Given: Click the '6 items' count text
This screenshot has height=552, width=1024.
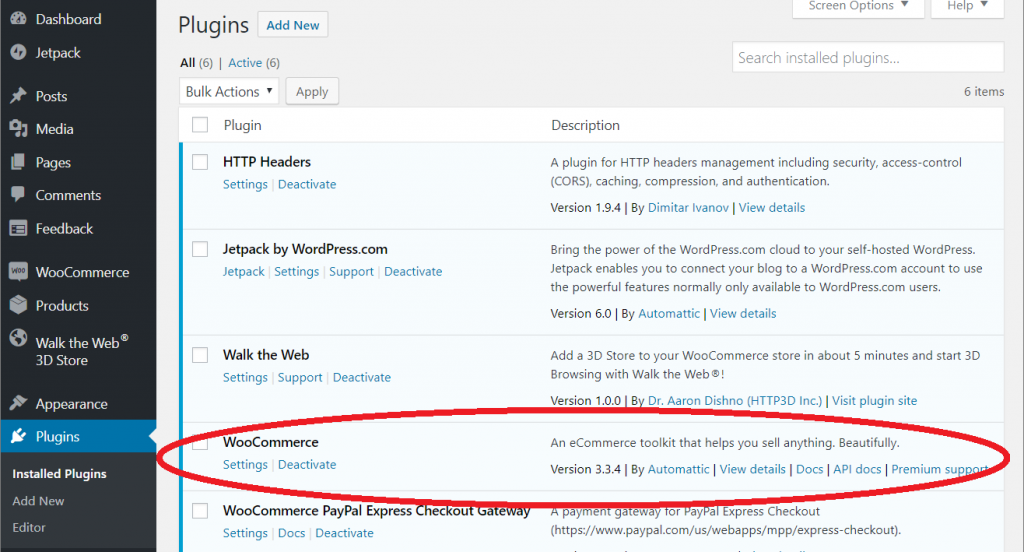Looking at the screenshot, I should pyautogui.click(x=984, y=91).
